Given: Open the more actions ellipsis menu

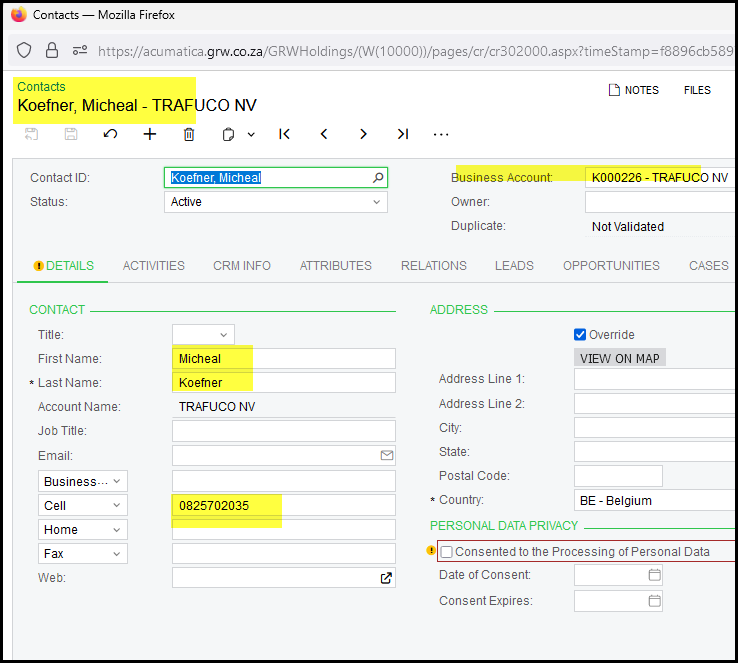Looking at the screenshot, I should (441, 134).
